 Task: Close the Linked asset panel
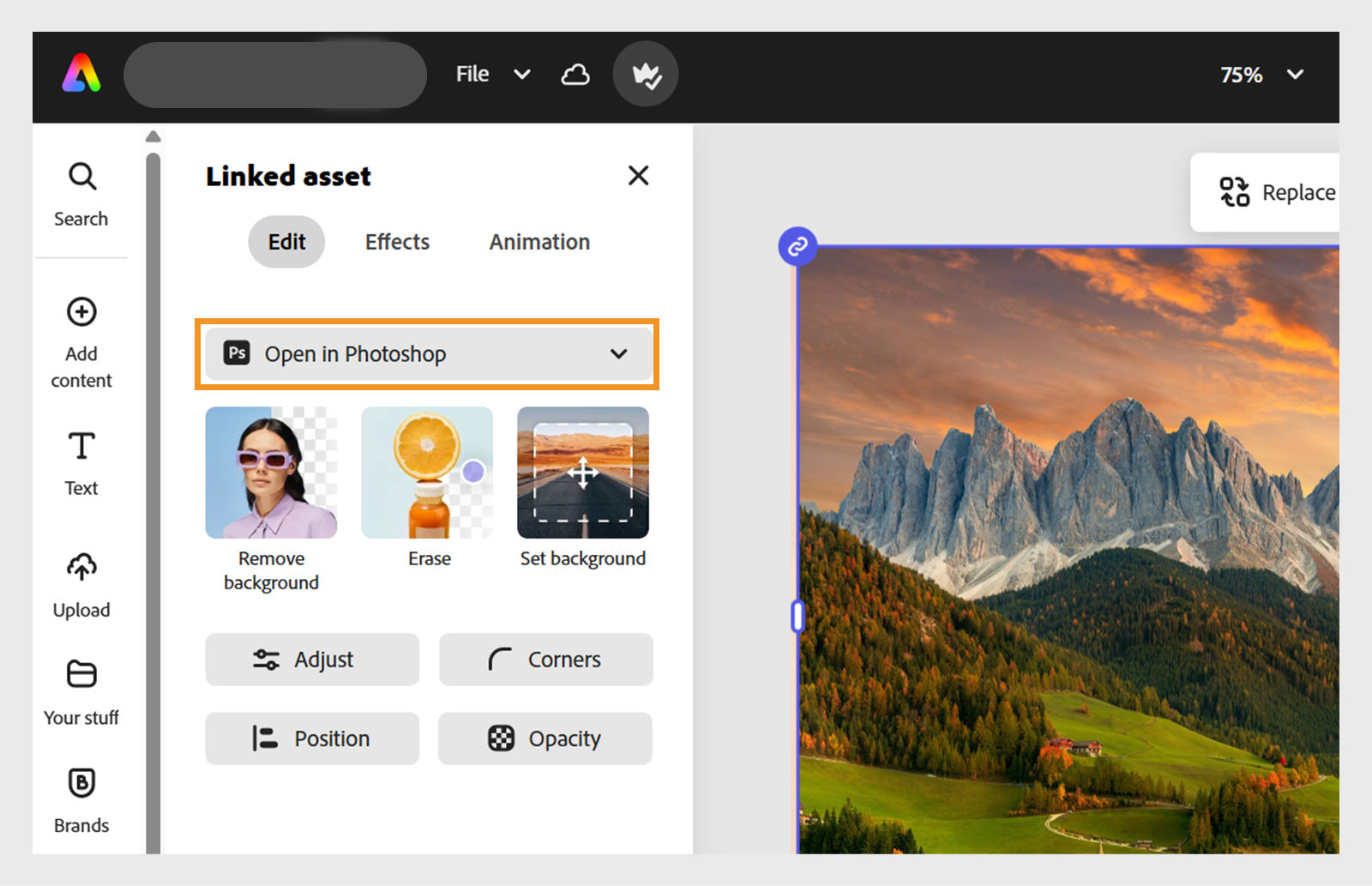pyautogui.click(x=638, y=176)
